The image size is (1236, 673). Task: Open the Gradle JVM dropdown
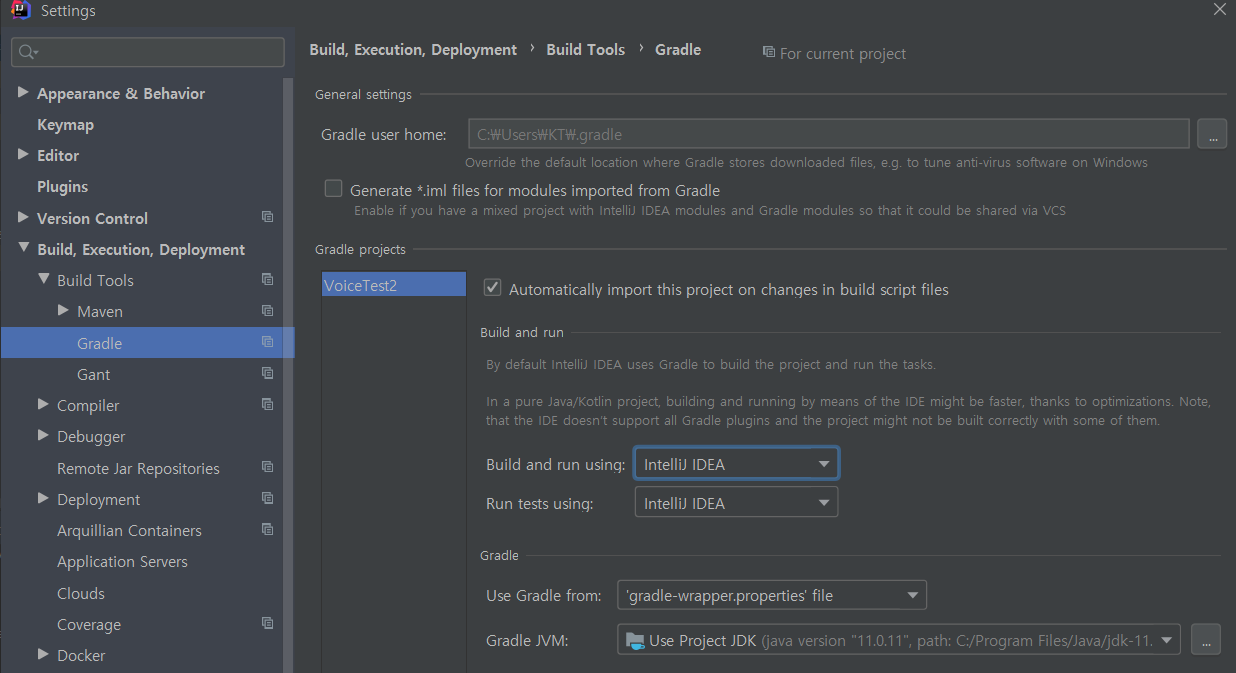(899, 640)
